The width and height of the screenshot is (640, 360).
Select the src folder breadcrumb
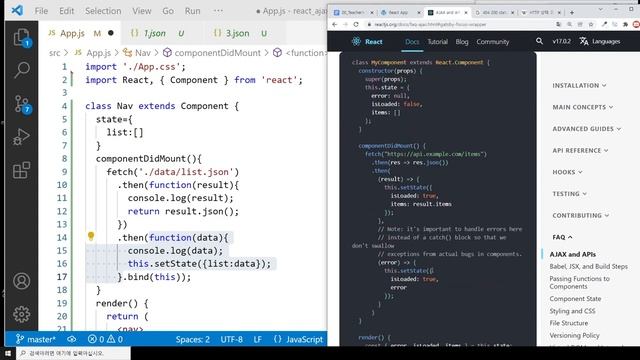click(x=54, y=53)
